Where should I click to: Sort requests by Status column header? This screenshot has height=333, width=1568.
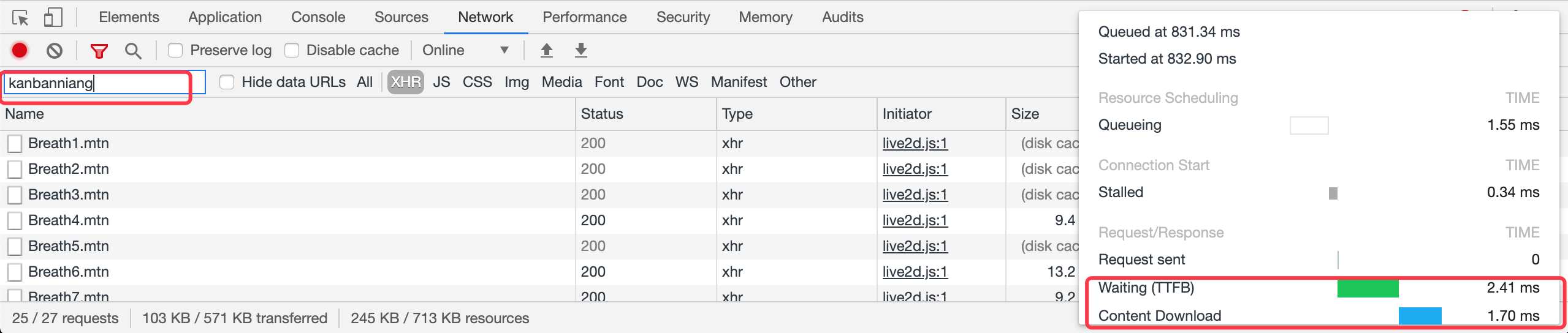coord(602,114)
